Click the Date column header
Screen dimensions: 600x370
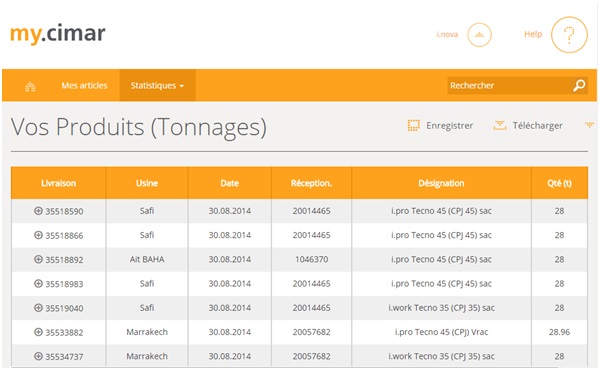pyautogui.click(x=230, y=183)
